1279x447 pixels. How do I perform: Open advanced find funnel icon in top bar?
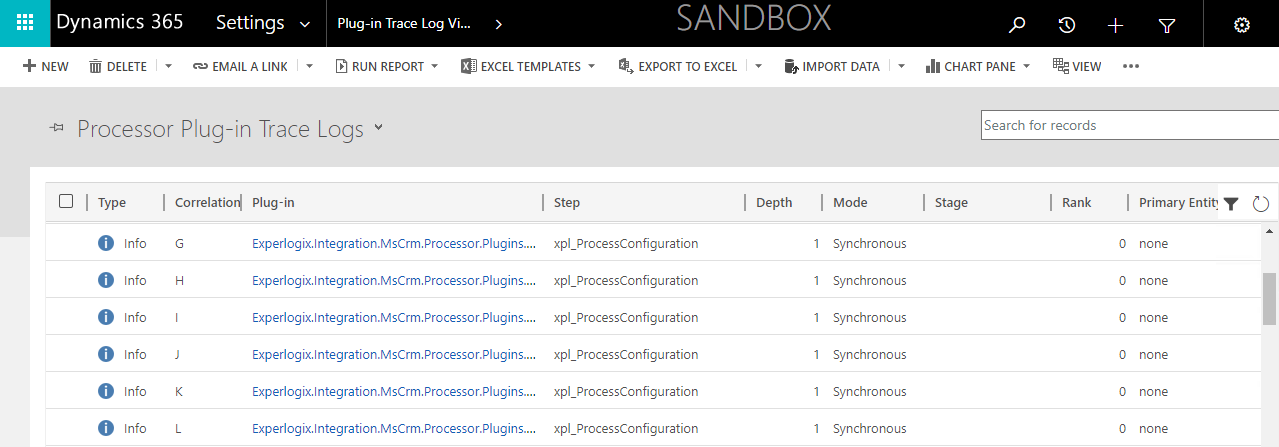click(x=1166, y=25)
